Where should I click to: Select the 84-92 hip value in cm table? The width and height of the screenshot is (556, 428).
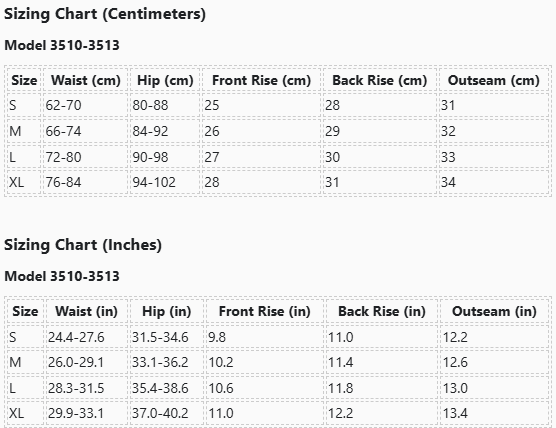(165, 131)
